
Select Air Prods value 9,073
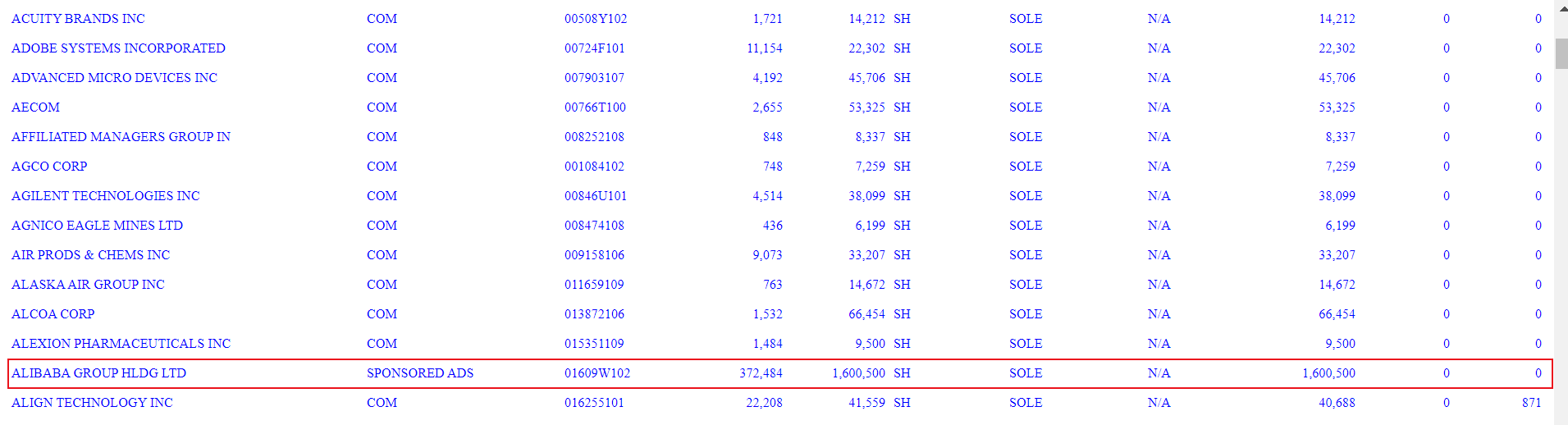click(x=767, y=255)
